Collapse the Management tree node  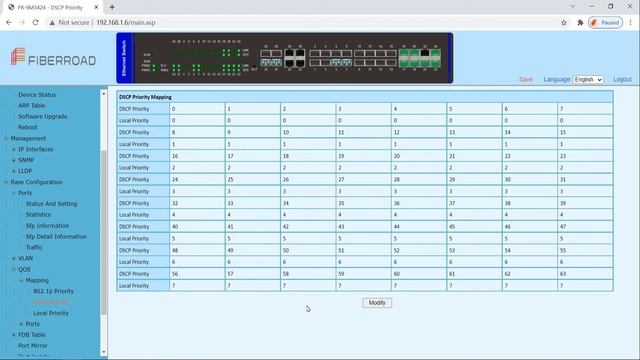6,138
